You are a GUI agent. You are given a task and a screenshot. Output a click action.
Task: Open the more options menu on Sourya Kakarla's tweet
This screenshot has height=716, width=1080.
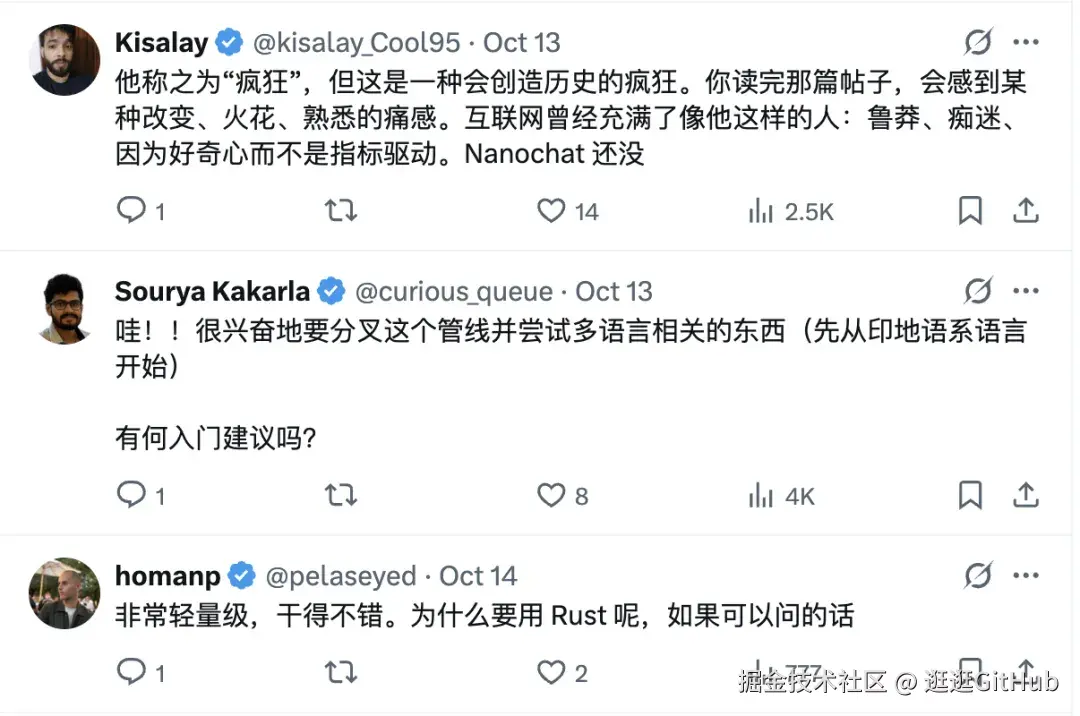pos(1027,290)
